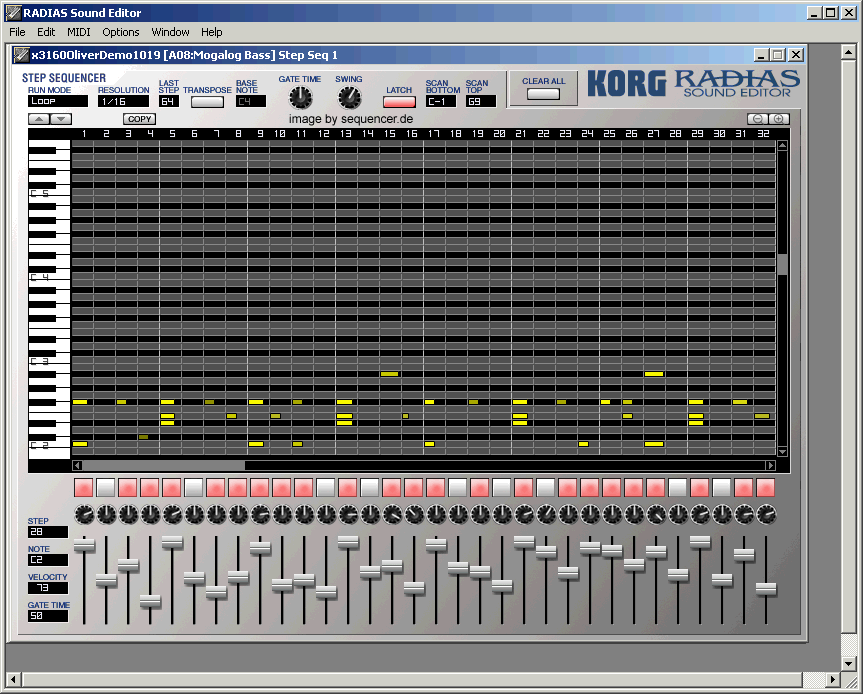The height and width of the screenshot is (694, 863).
Task: Click the Base Note C4 field
Action: [251, 101]
